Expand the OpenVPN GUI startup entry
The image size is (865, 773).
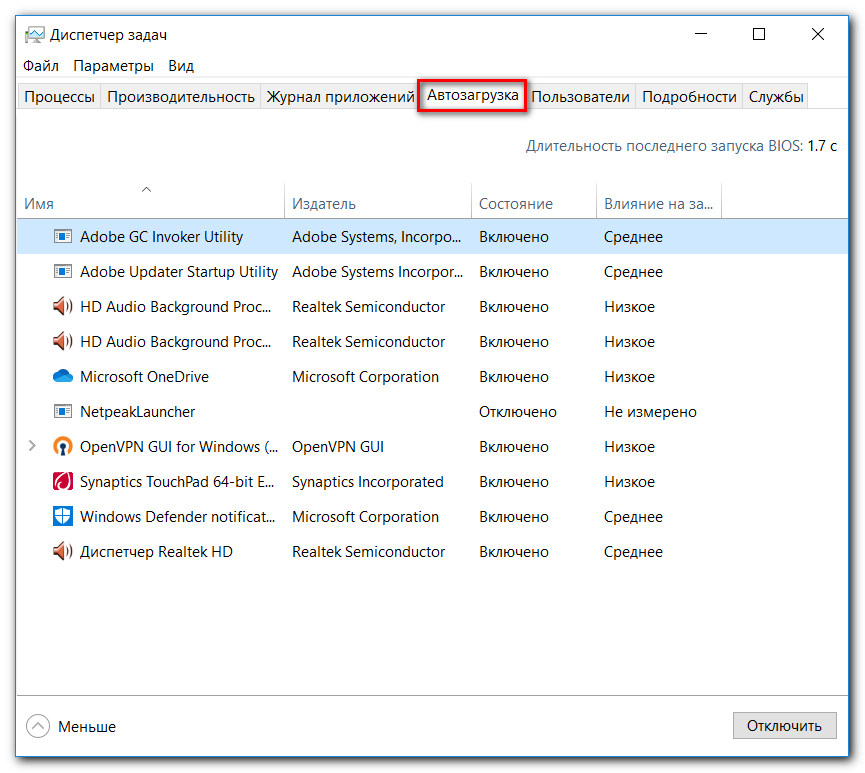coord(32,446)
